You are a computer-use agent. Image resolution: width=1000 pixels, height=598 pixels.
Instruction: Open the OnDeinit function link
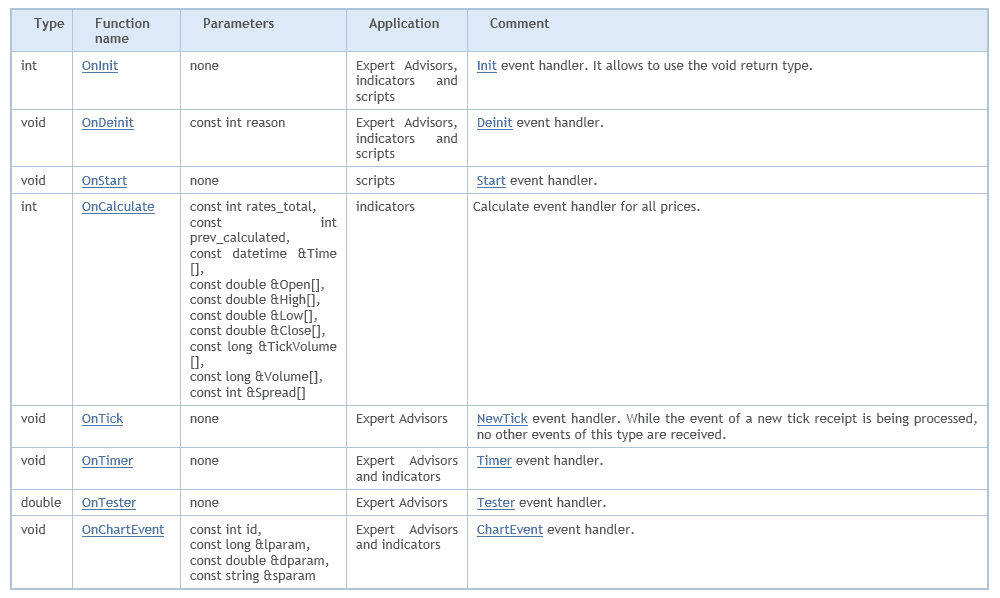[107, 123]
